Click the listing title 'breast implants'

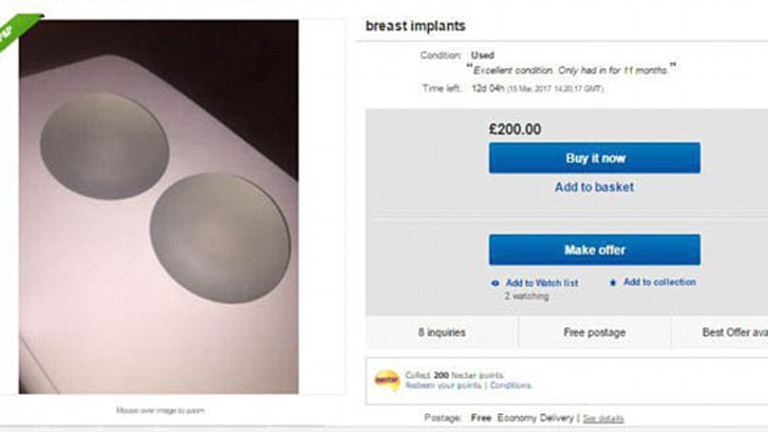click(x=415, y=25)
